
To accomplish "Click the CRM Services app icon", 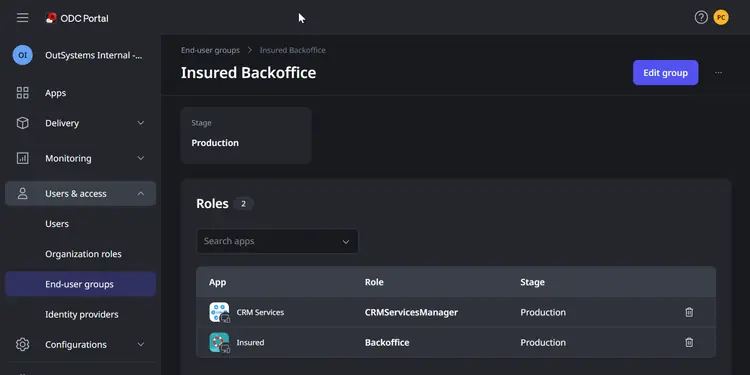I will pos(220,312).
